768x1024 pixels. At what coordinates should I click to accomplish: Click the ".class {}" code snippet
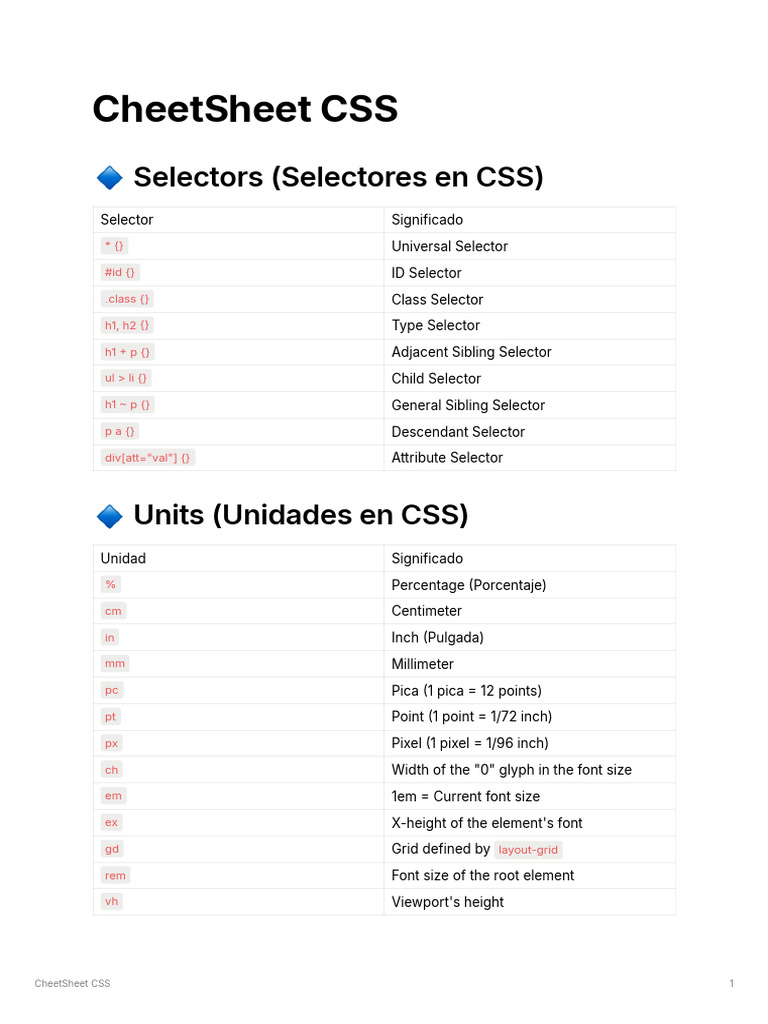pyautogui.click(x=127, y=299)
